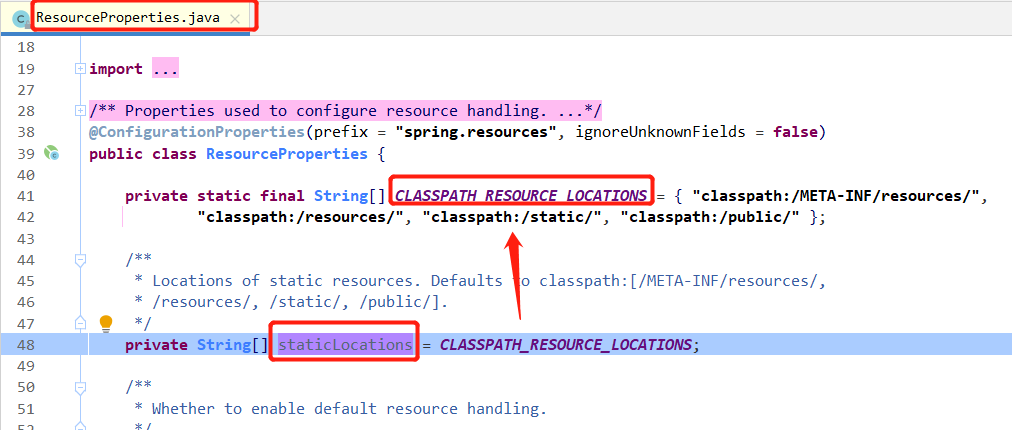Click the Spring bean gutter icon at line 39
Viewport: 1012px width, 430px height.
(52, 153)
